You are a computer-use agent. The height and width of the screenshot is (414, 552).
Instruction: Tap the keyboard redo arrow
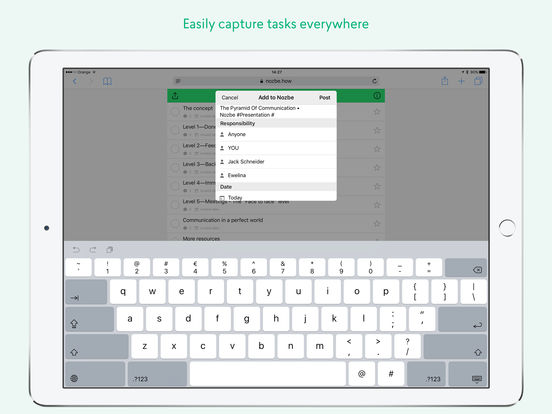[93, 250]
